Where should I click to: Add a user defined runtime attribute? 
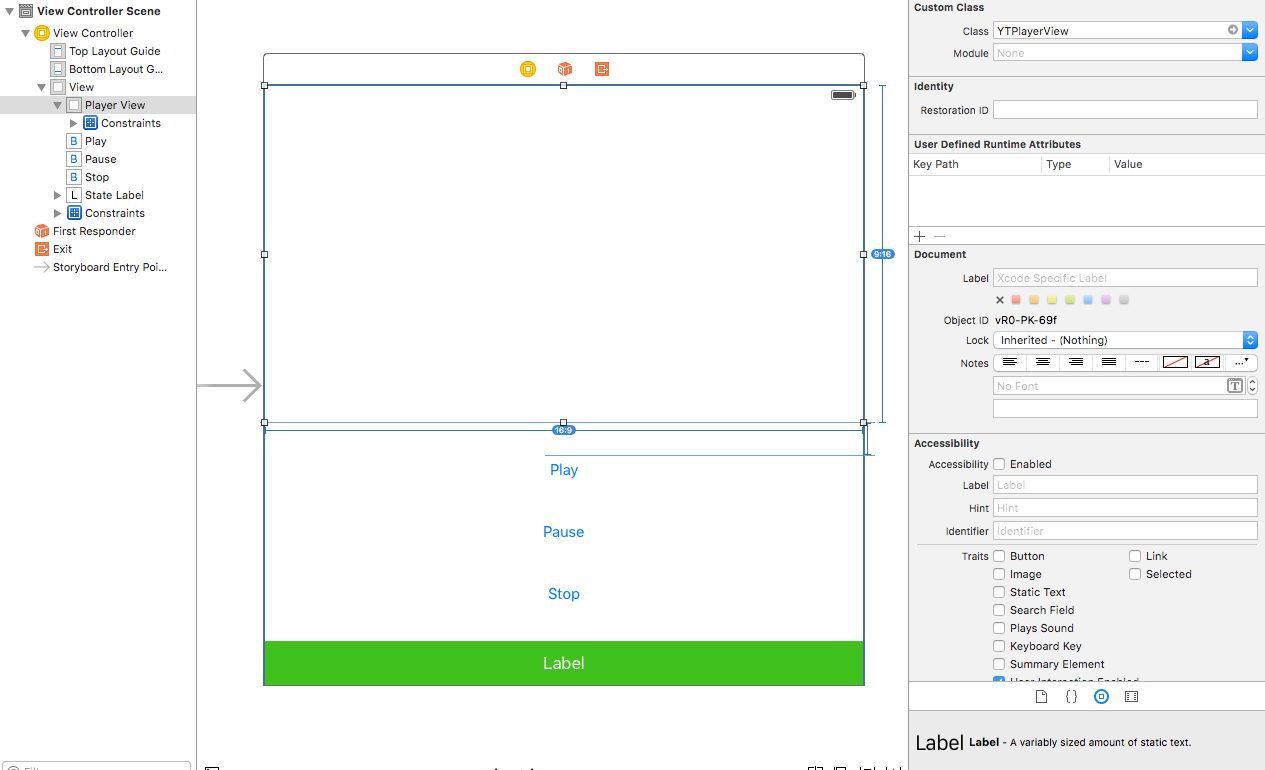920,236
